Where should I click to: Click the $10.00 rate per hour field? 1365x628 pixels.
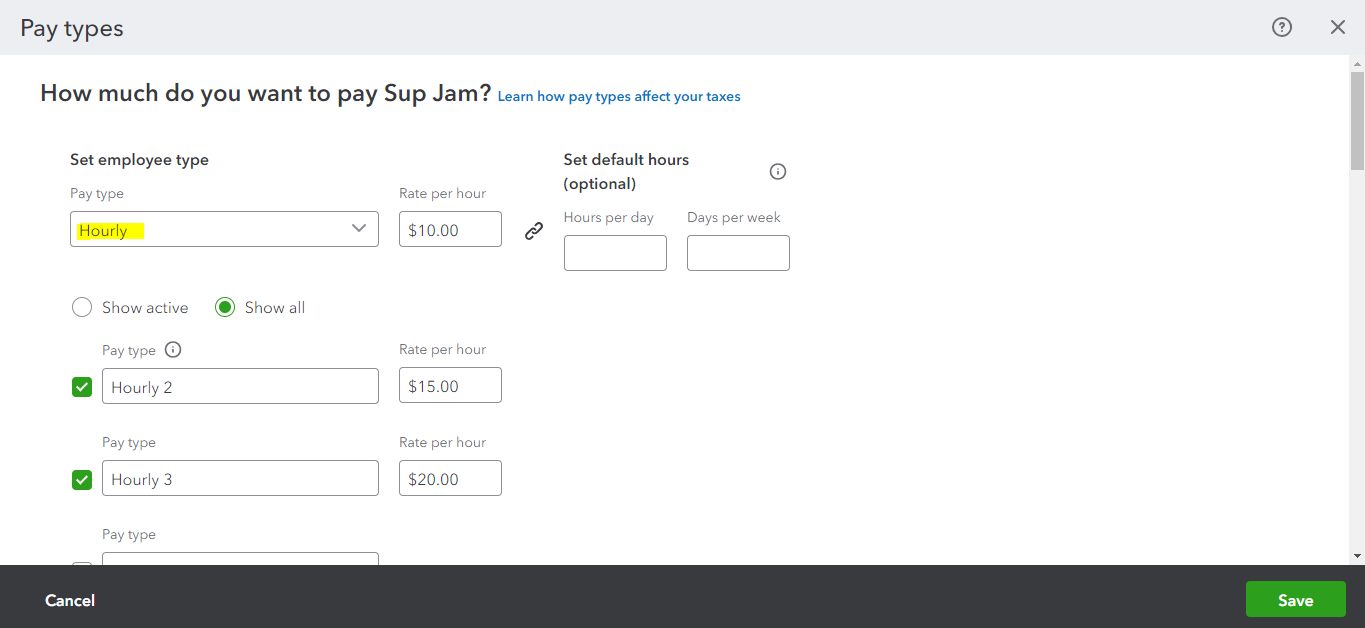(x=450, y=230)
